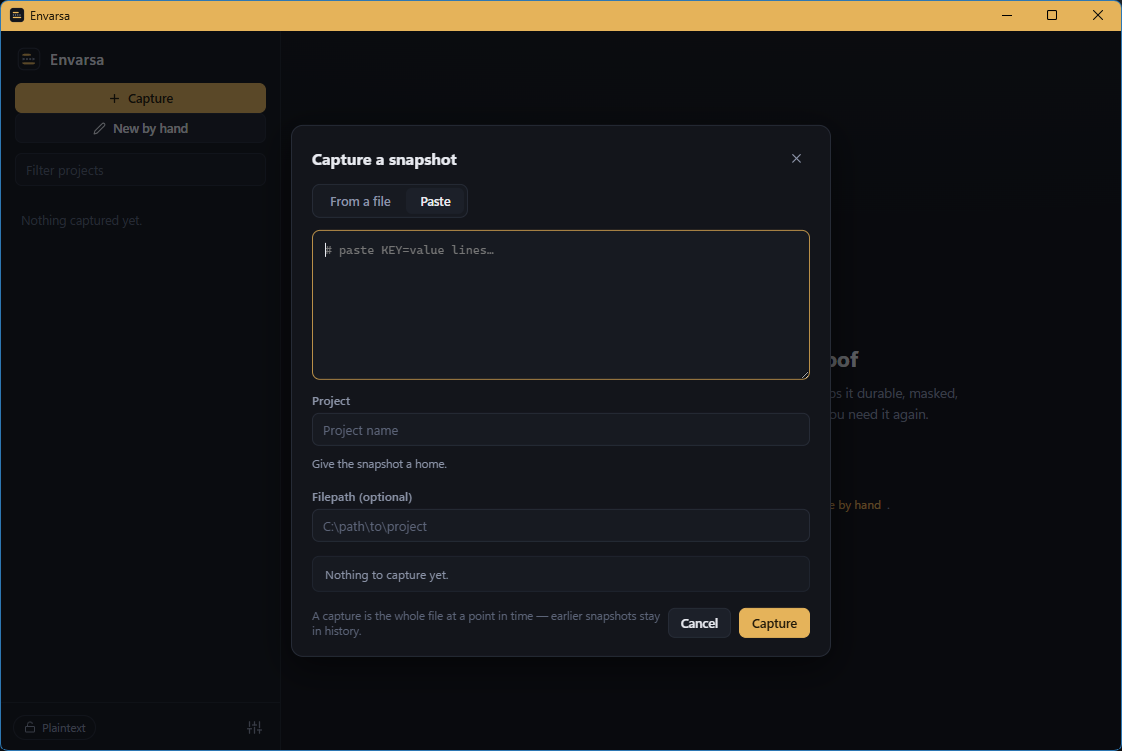
Task: Click the Envarsa app icon in title bar
Action: point(16,15)
